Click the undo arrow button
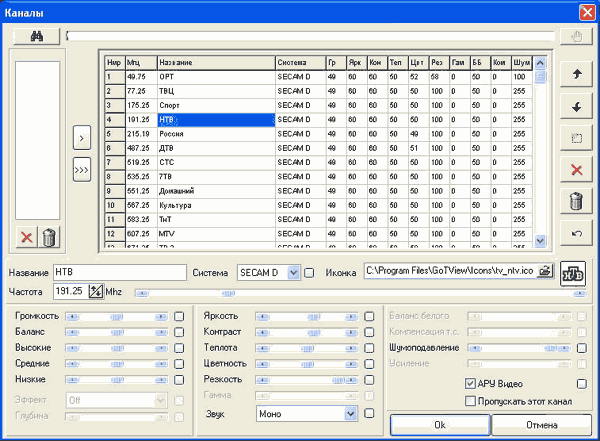This screenshot has width=600, height=441. (x=576, y=233)
